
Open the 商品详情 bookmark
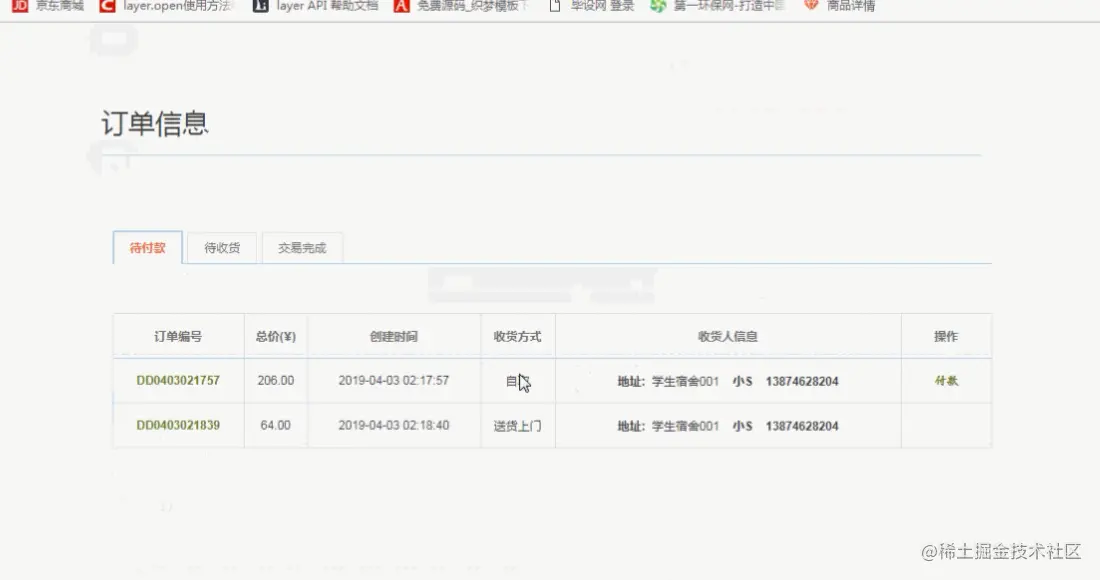(840, 6)
